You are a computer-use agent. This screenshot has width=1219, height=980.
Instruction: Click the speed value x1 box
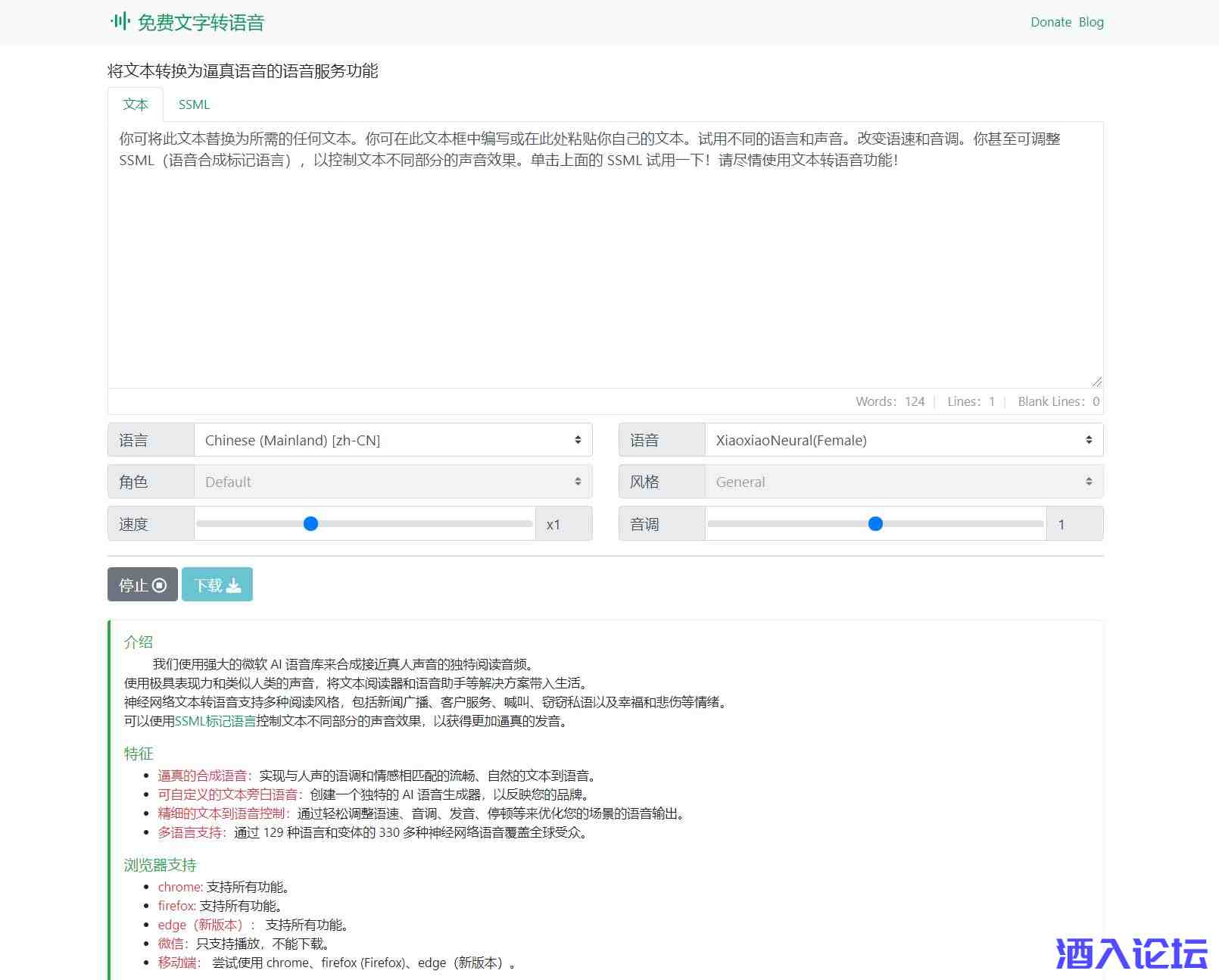pyautogui.click(x=563, y=524)
